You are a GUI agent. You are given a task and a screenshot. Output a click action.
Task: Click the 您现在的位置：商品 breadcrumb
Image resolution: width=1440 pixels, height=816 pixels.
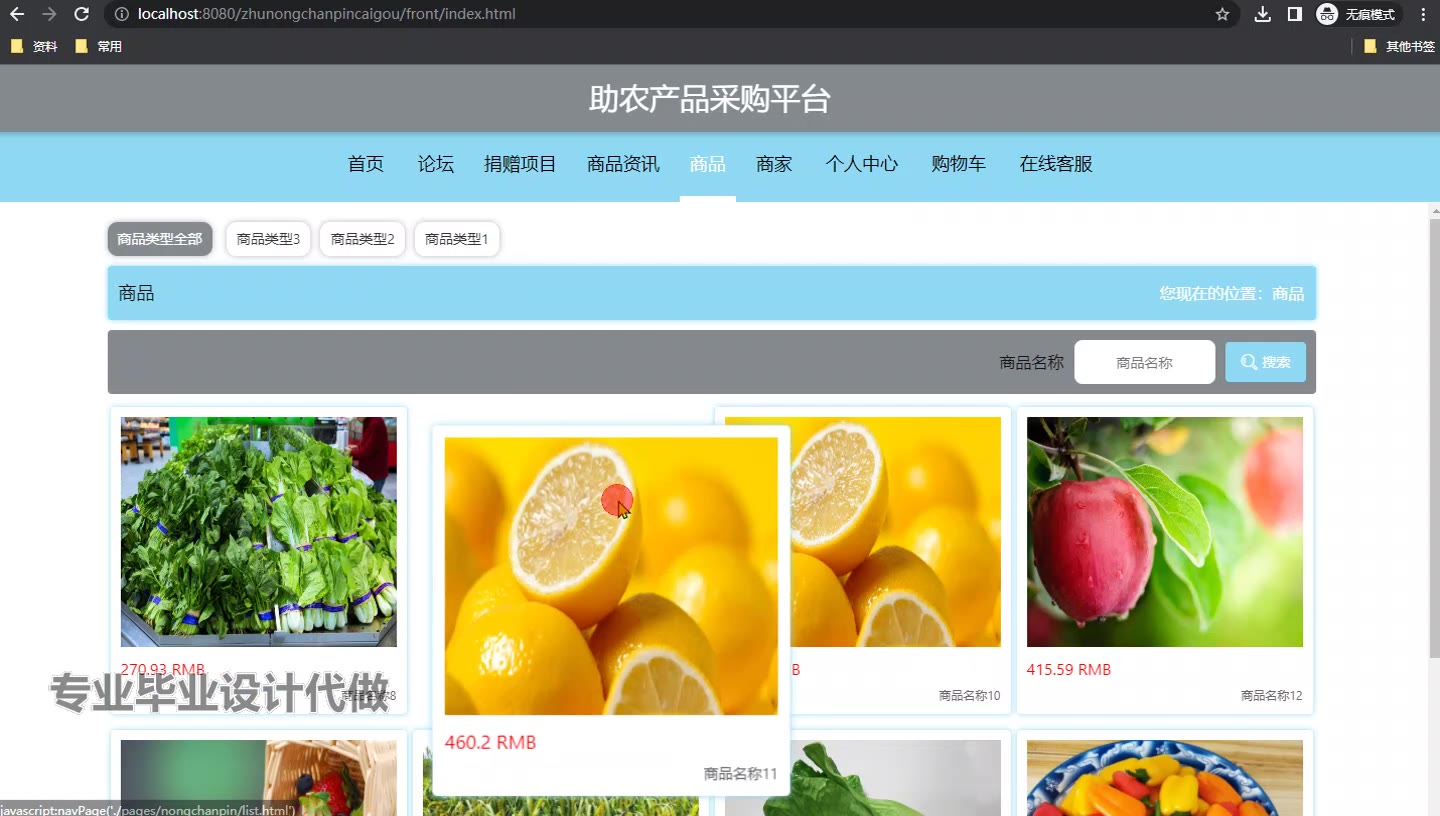(1232, 293)
